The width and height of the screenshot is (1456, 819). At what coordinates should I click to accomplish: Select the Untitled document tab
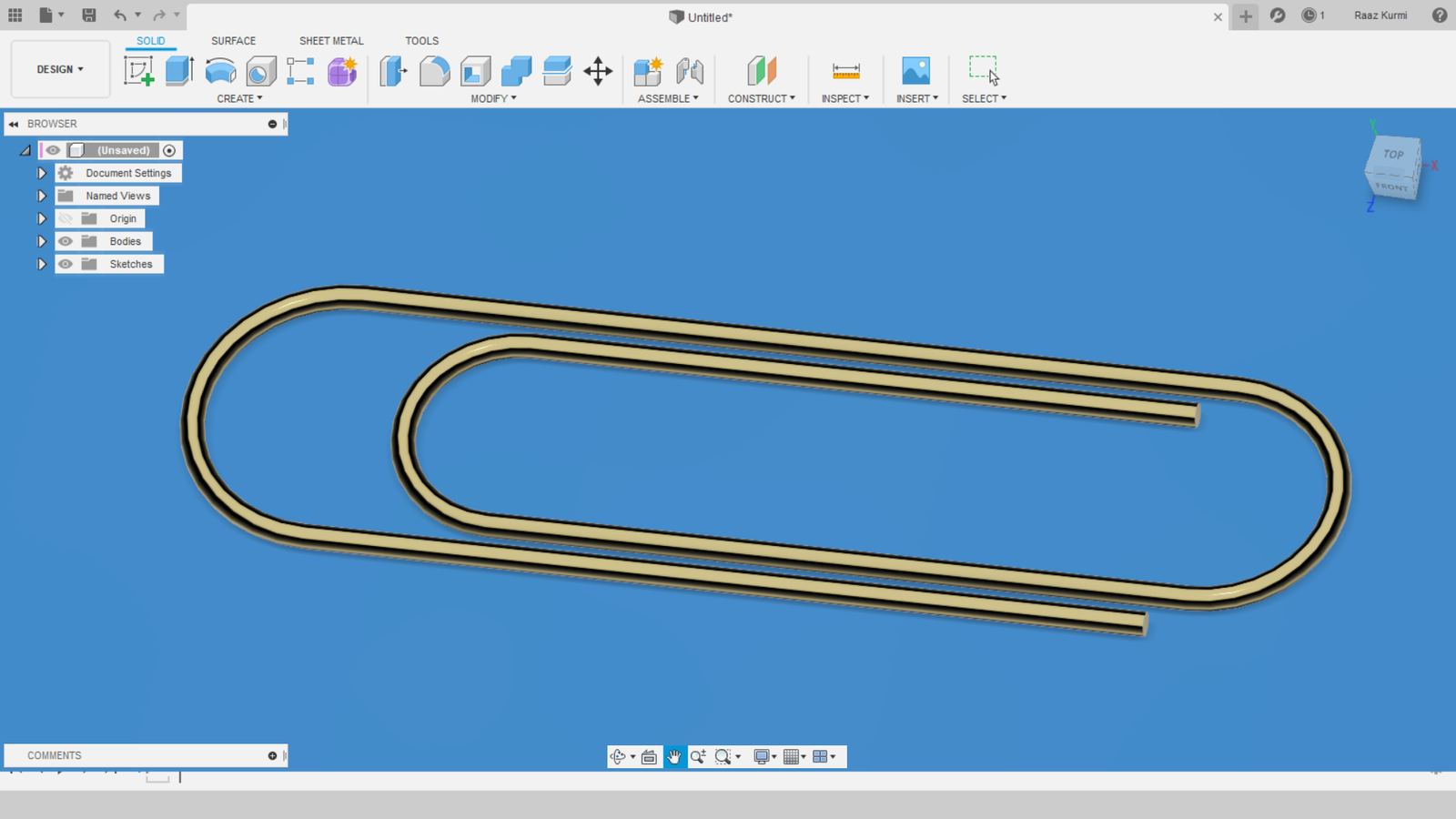click(701, 17)
